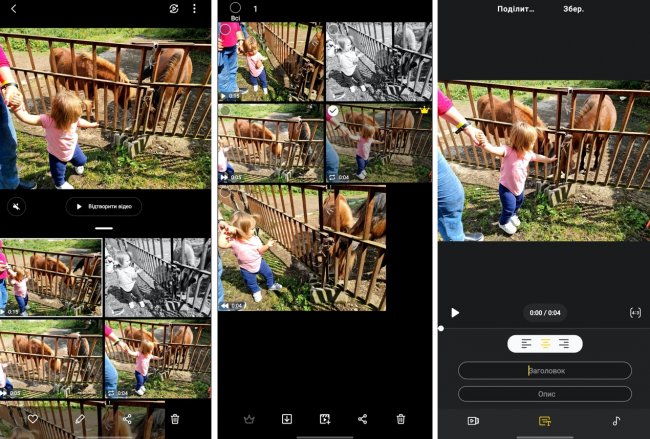Open the 4:3 aspect ratio selector
Screen dimensions: 650x439
(x=635, y=313)
